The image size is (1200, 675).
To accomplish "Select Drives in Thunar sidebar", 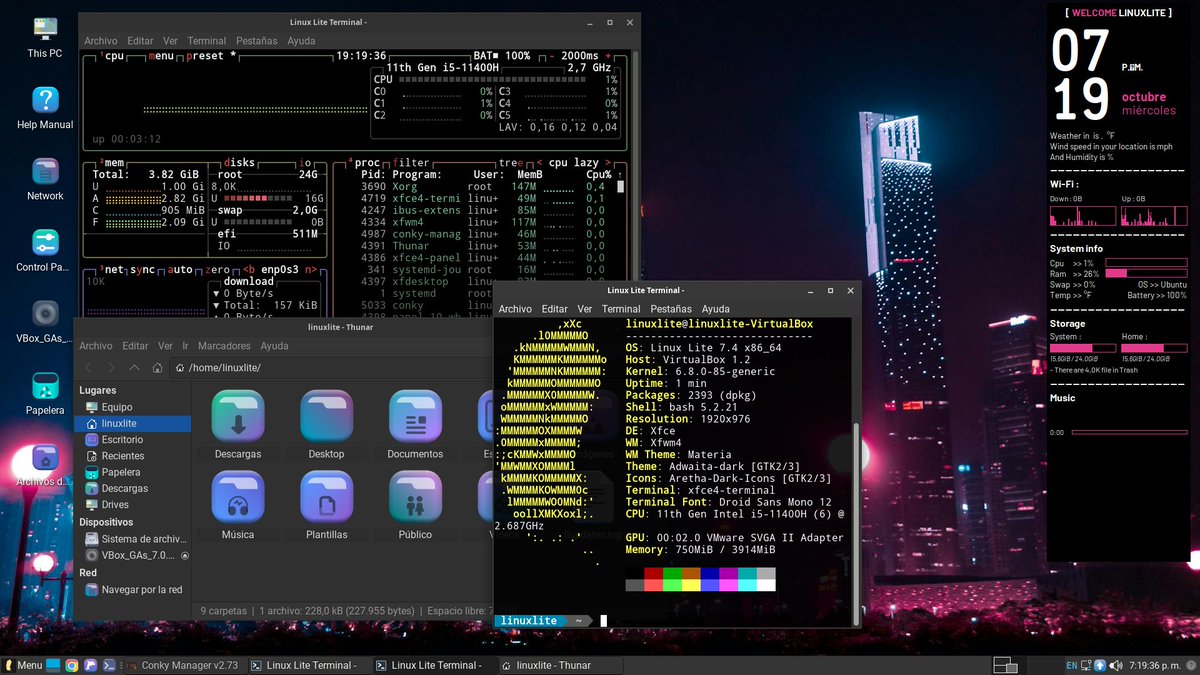I will click(x=133, y=505).
